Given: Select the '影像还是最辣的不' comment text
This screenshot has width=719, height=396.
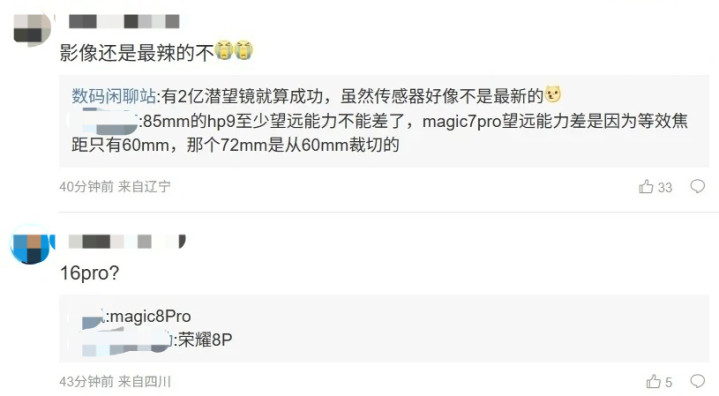Looking at the screenshot, I should (137, 53).
